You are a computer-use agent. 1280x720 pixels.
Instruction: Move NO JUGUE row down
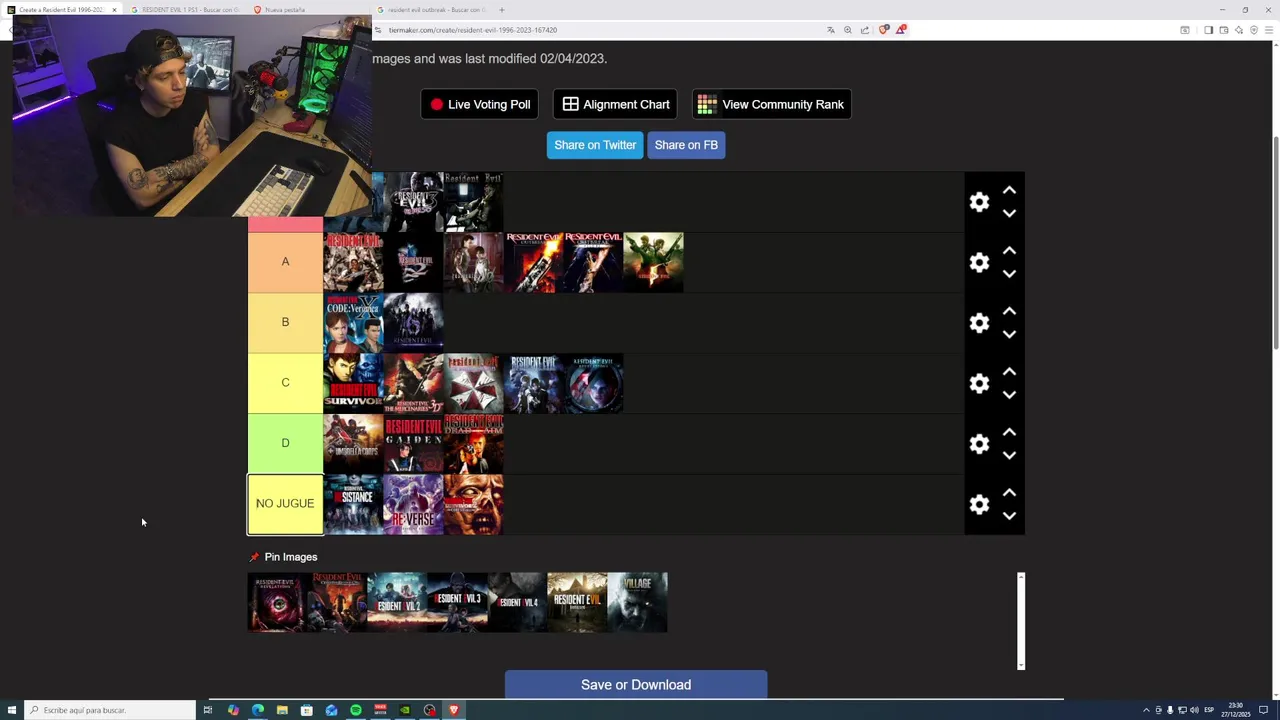tap(1009, 516)
